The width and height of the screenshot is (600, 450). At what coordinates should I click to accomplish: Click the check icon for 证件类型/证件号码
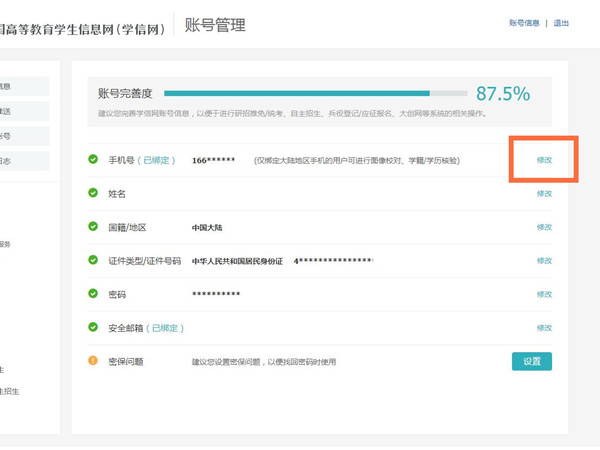point(93,261)
